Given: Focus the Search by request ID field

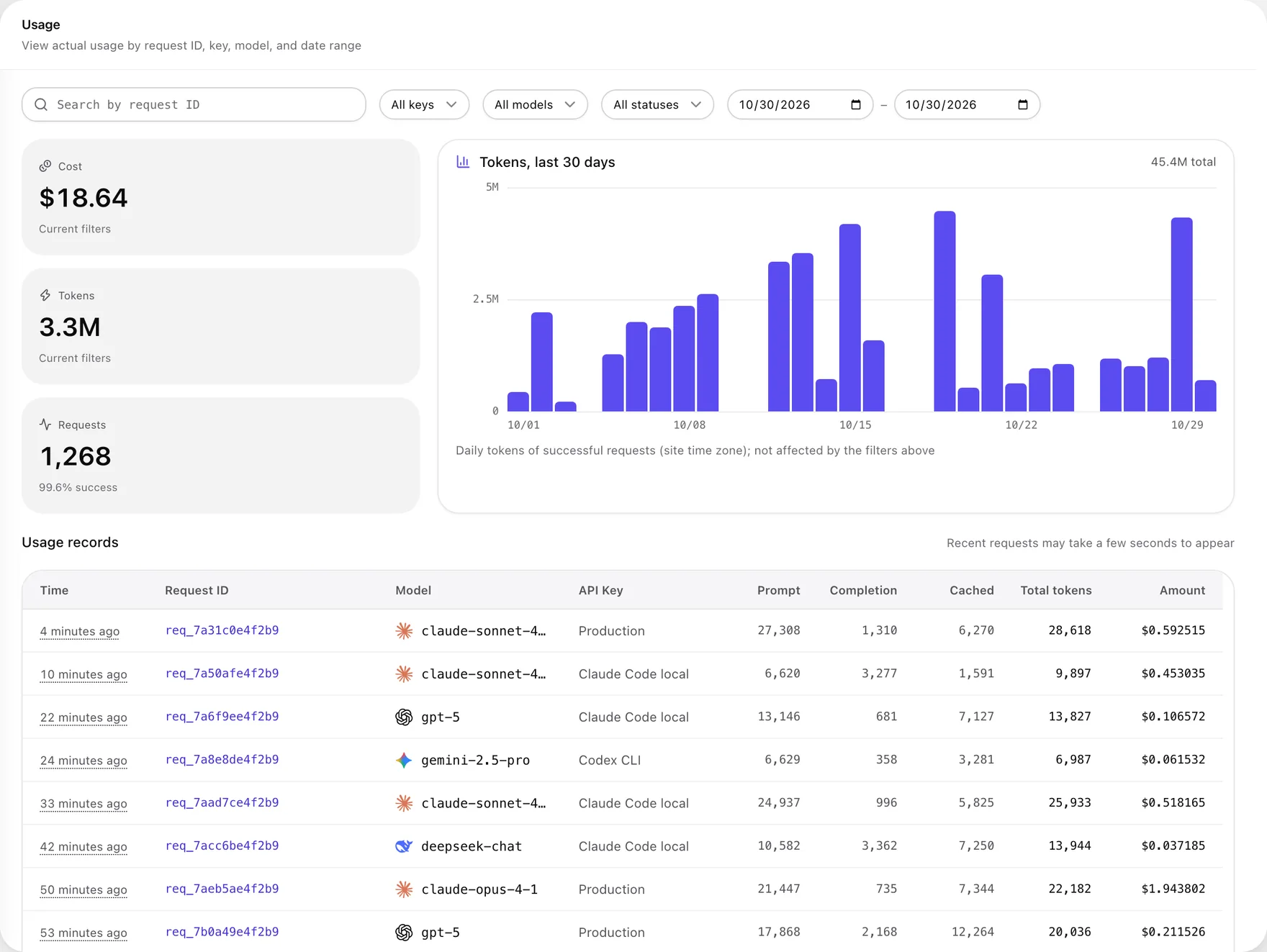Looking at the screenshot, I should click(194, 104).
